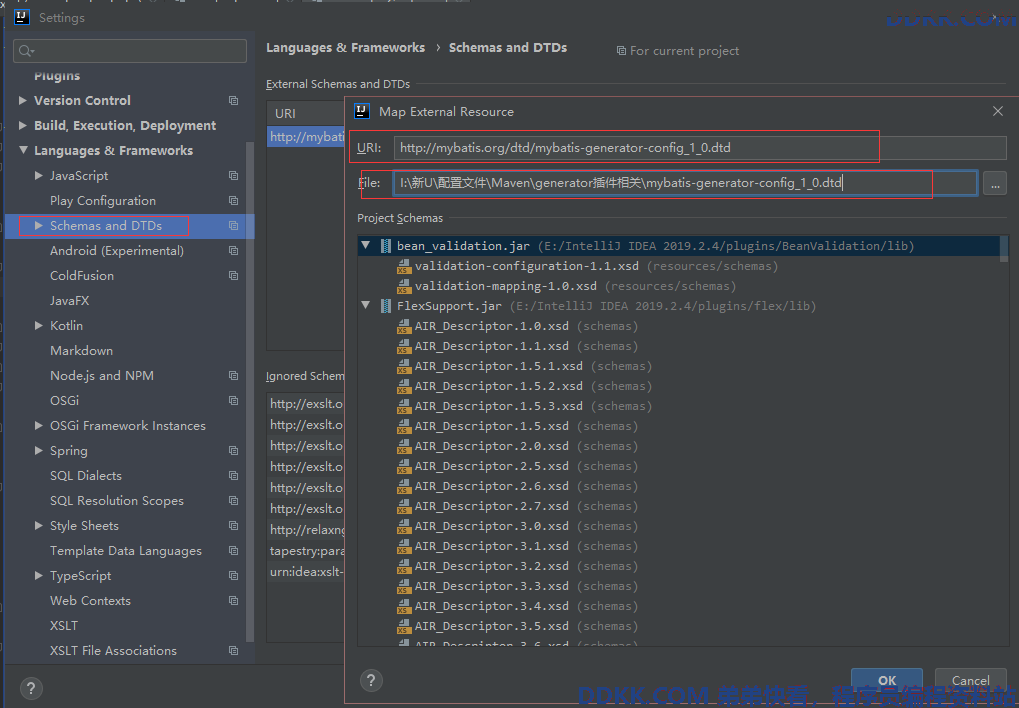Click into the URI input field
The height and width of the screenshot is (708, 1019).
pos(700,148)
